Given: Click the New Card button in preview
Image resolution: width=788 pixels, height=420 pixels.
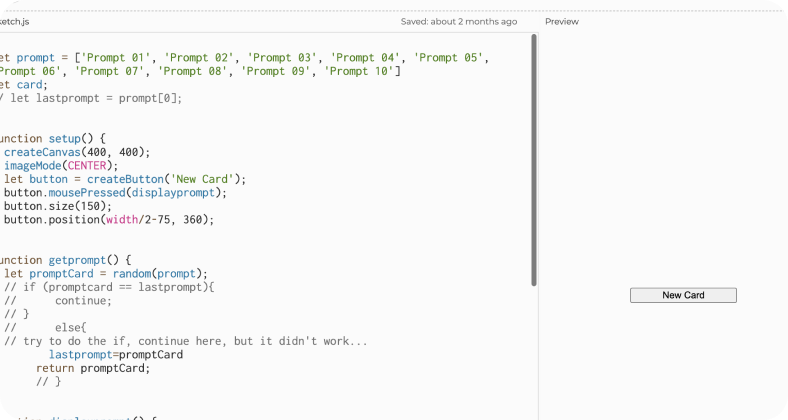Looking at the screenshot, I should [683, 295].
